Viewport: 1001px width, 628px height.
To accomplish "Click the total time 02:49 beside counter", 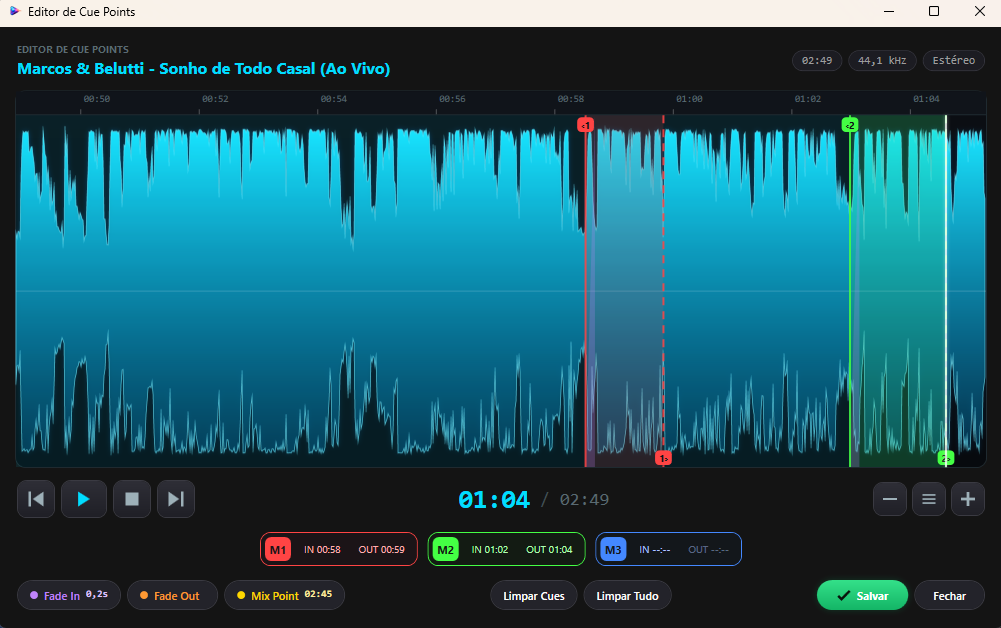I will pyautogui.click(x=584, y=500).
